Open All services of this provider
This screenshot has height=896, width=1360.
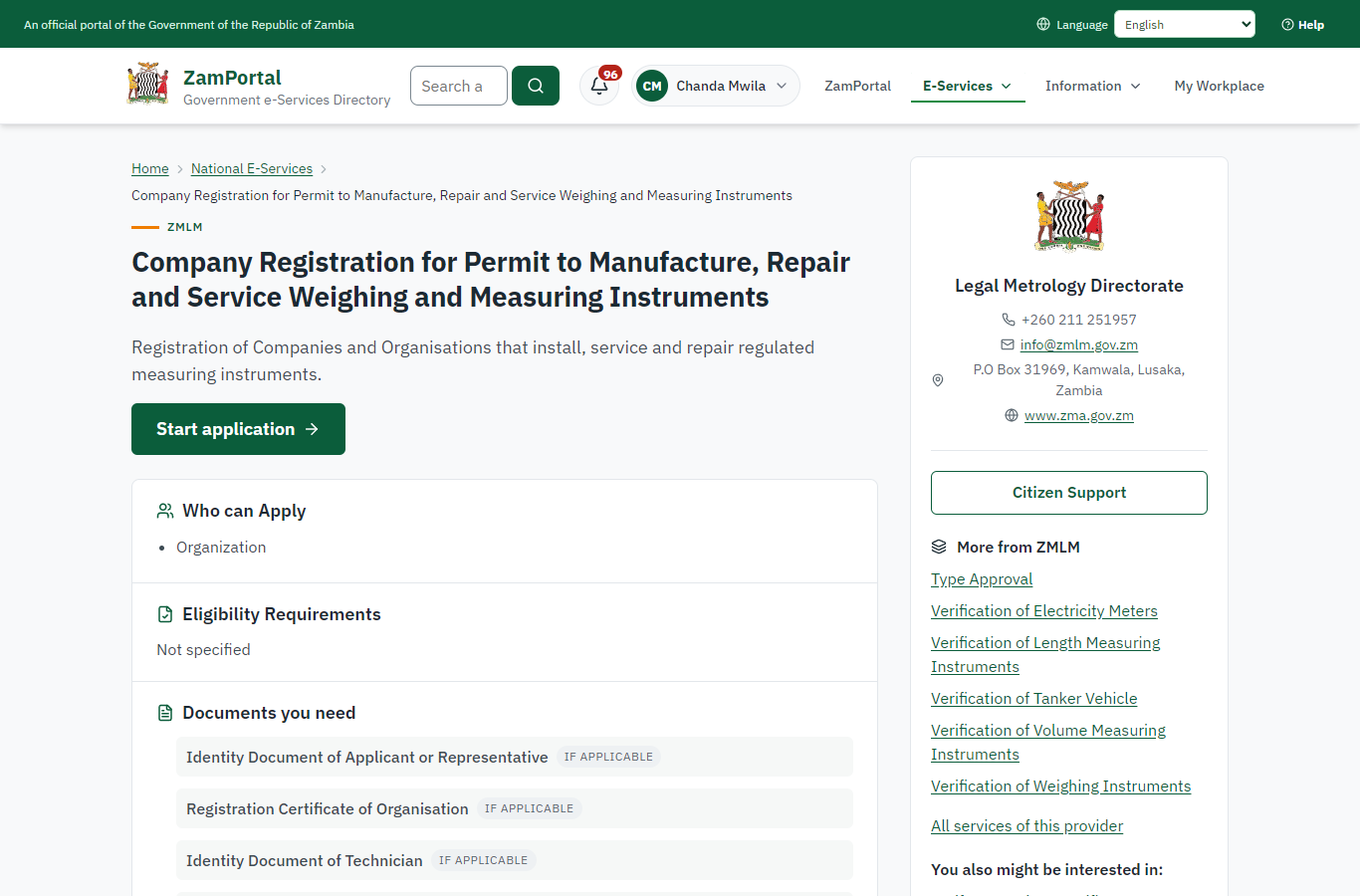pyautogui.click(x=1026, y=826)
